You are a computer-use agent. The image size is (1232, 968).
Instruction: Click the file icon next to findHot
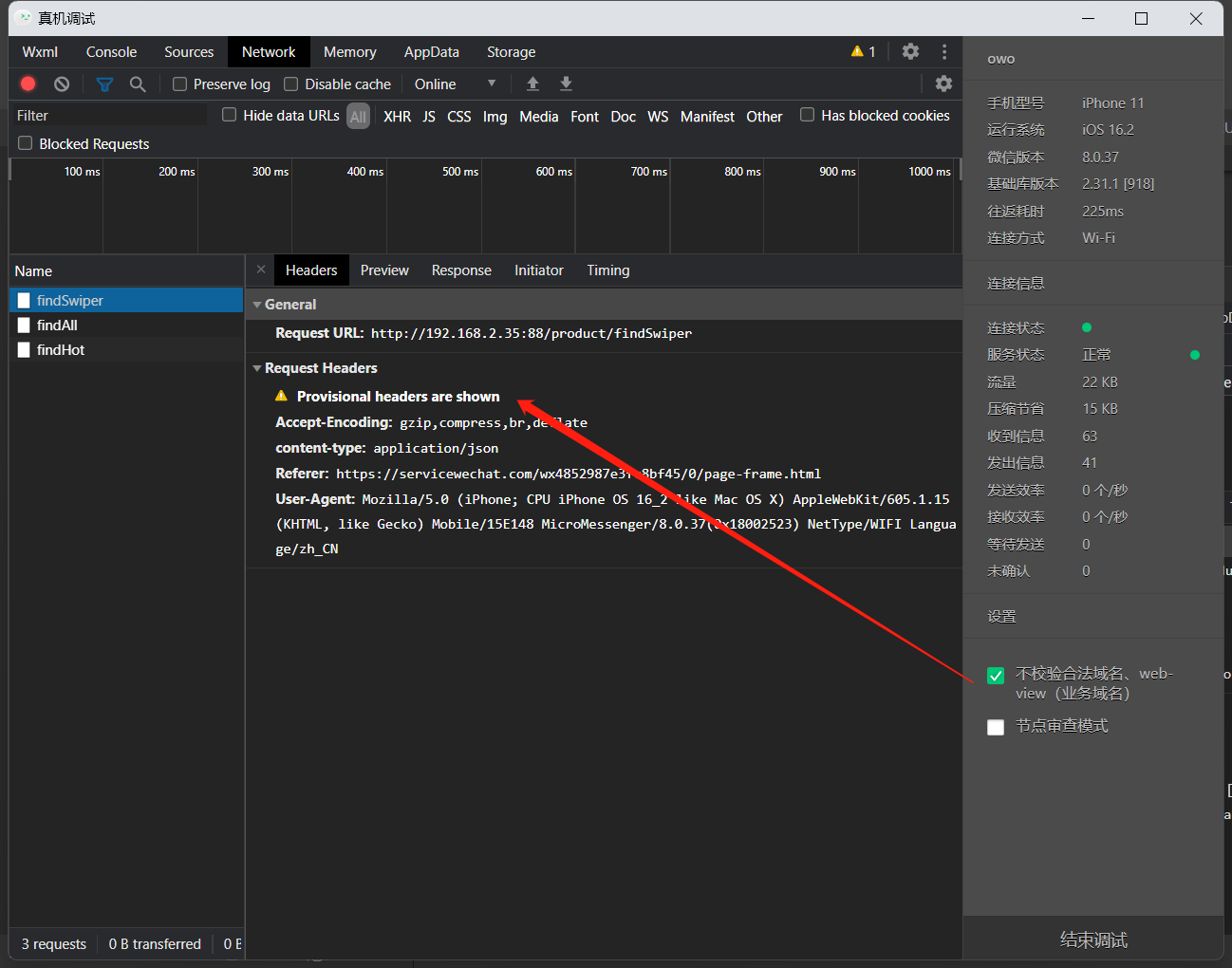point(24,349)
